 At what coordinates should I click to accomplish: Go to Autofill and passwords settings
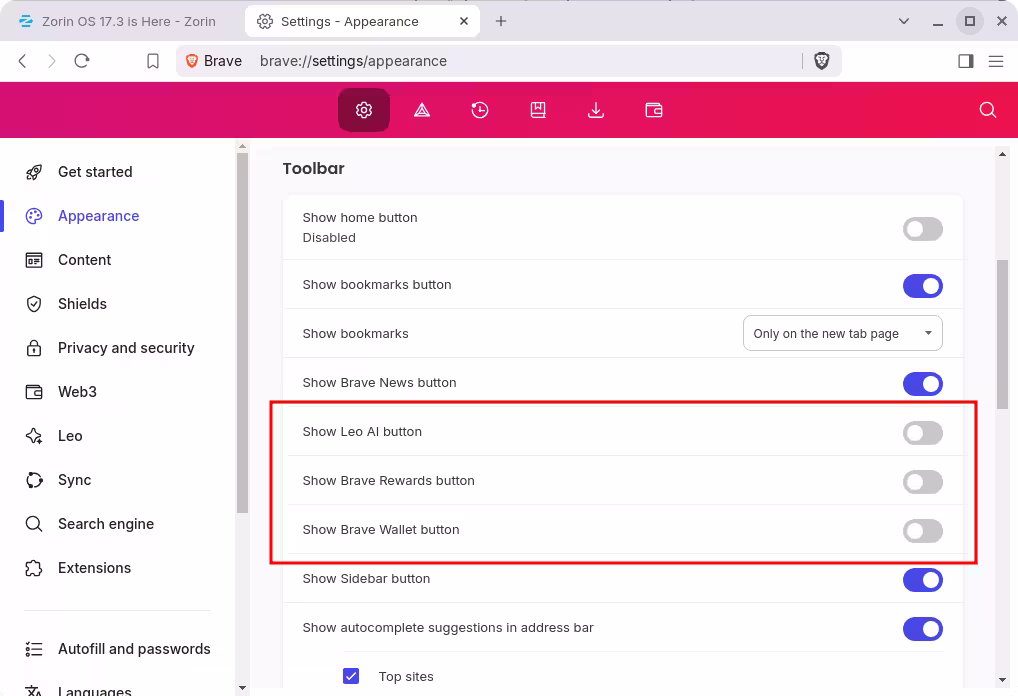click(x=134, y=649)
